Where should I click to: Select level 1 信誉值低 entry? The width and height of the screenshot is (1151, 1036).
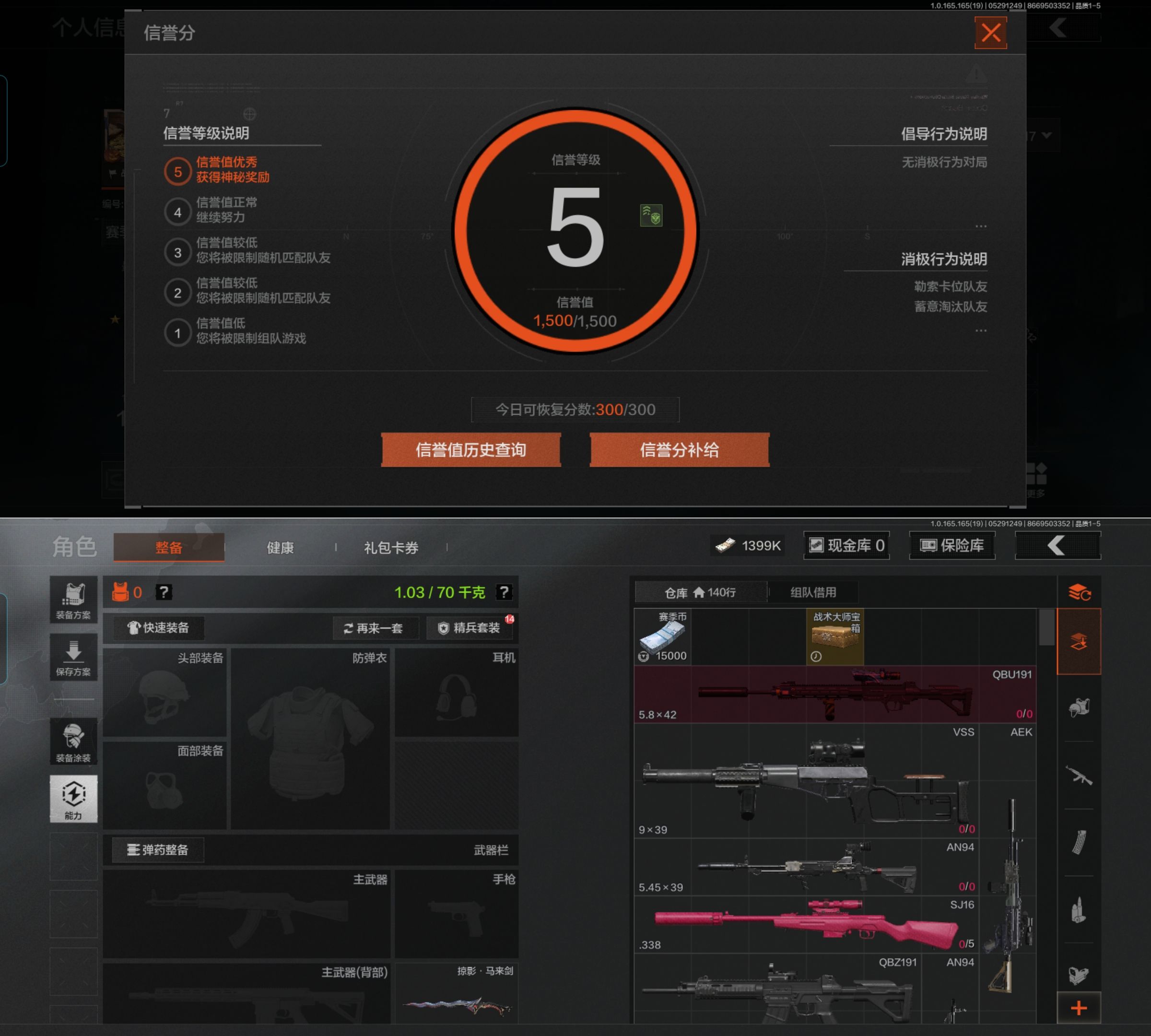tap(235, 331)
